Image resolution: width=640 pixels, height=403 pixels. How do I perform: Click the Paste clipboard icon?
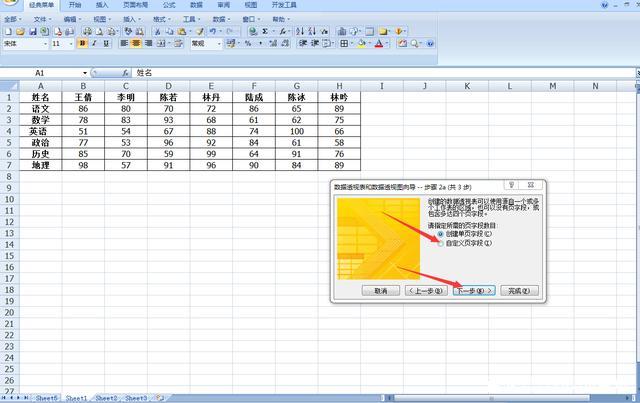[182, 31]
